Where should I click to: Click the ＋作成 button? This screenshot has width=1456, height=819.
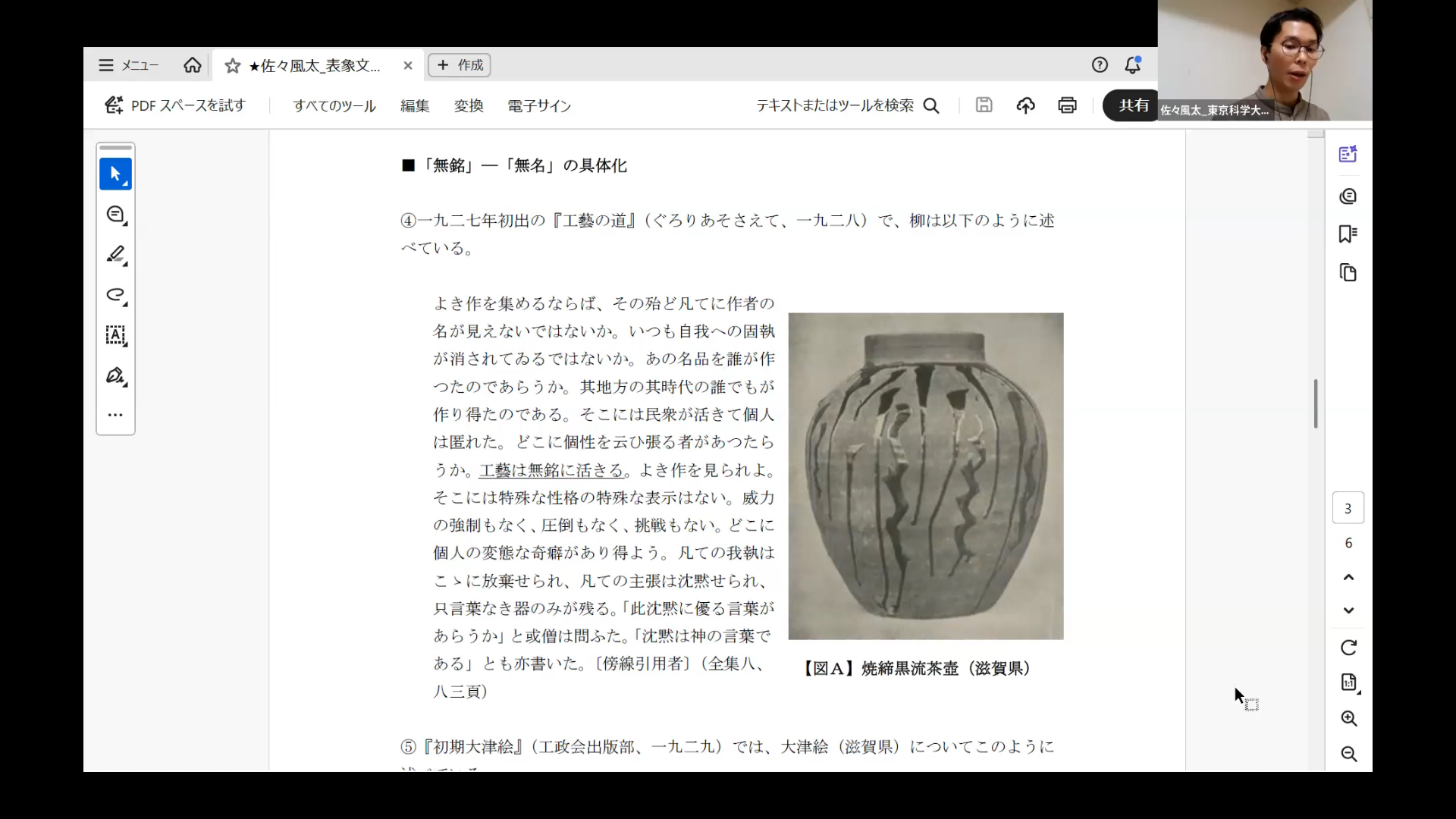460,65
